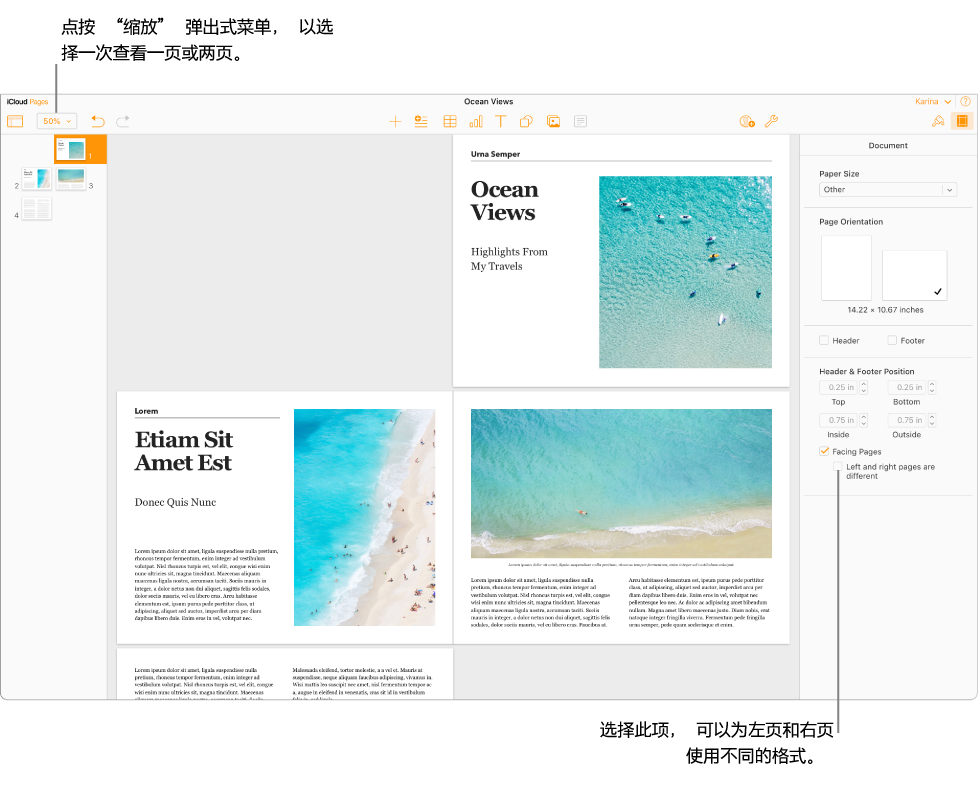This screenshot has height=800, width=978.
Task: Insert a media image from the toolbar
Action: tap(553, 122)
